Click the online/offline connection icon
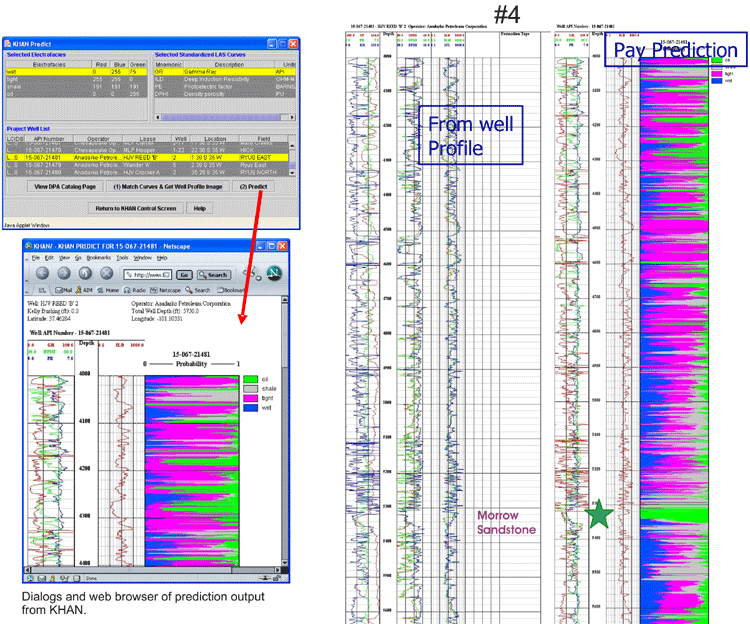The width and height of the screenshot is (750, 624). pos(265,579)
